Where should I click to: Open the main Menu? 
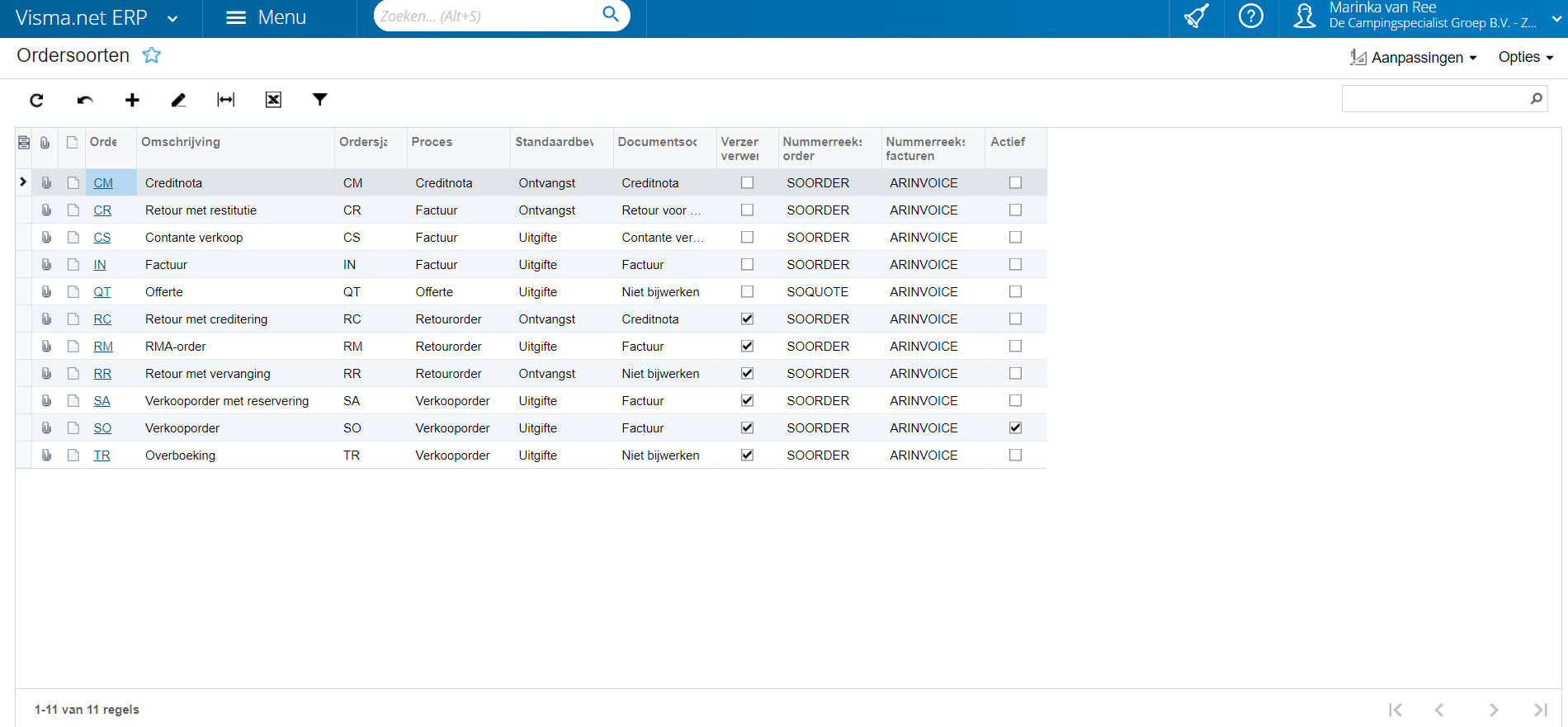pos(266,17)
